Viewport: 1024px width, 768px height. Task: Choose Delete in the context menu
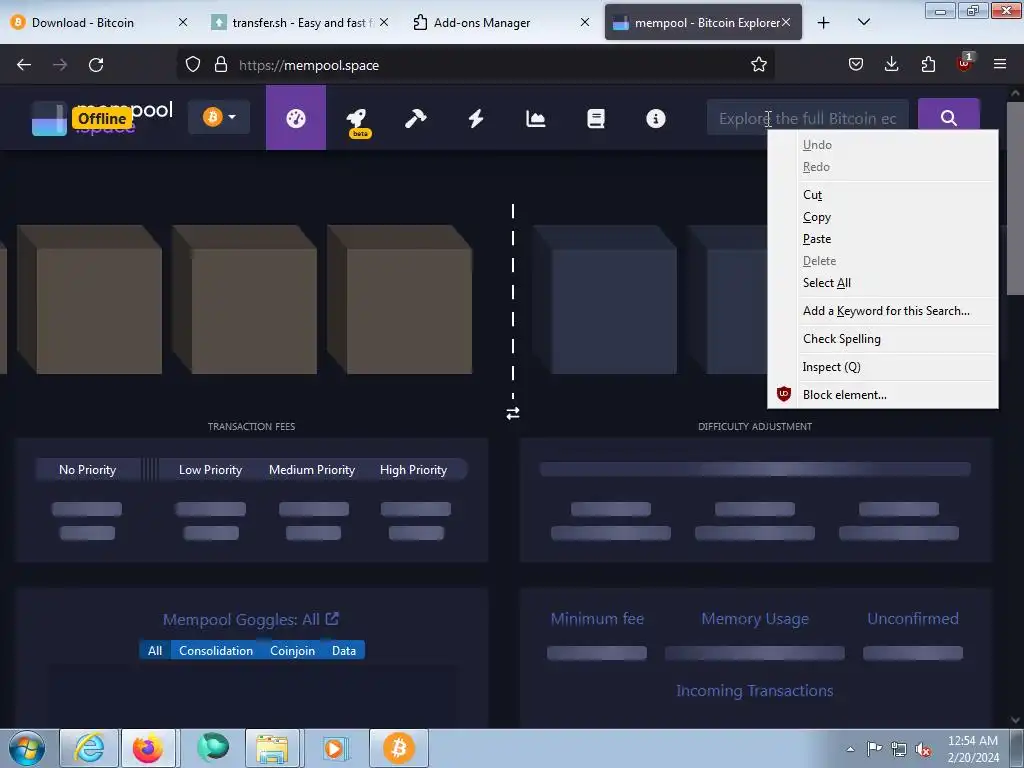(883, 261)
